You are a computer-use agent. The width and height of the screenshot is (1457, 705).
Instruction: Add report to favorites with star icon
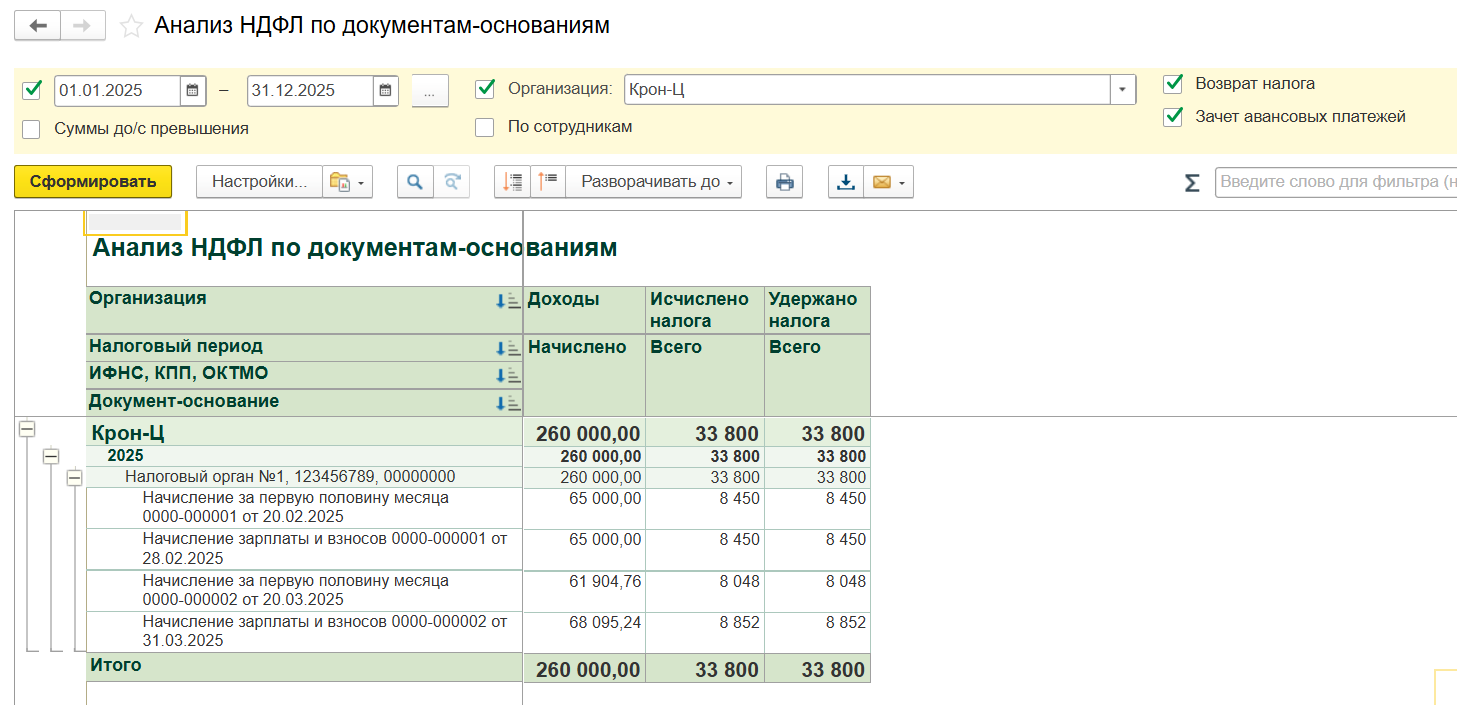click(x=131, y=26)
